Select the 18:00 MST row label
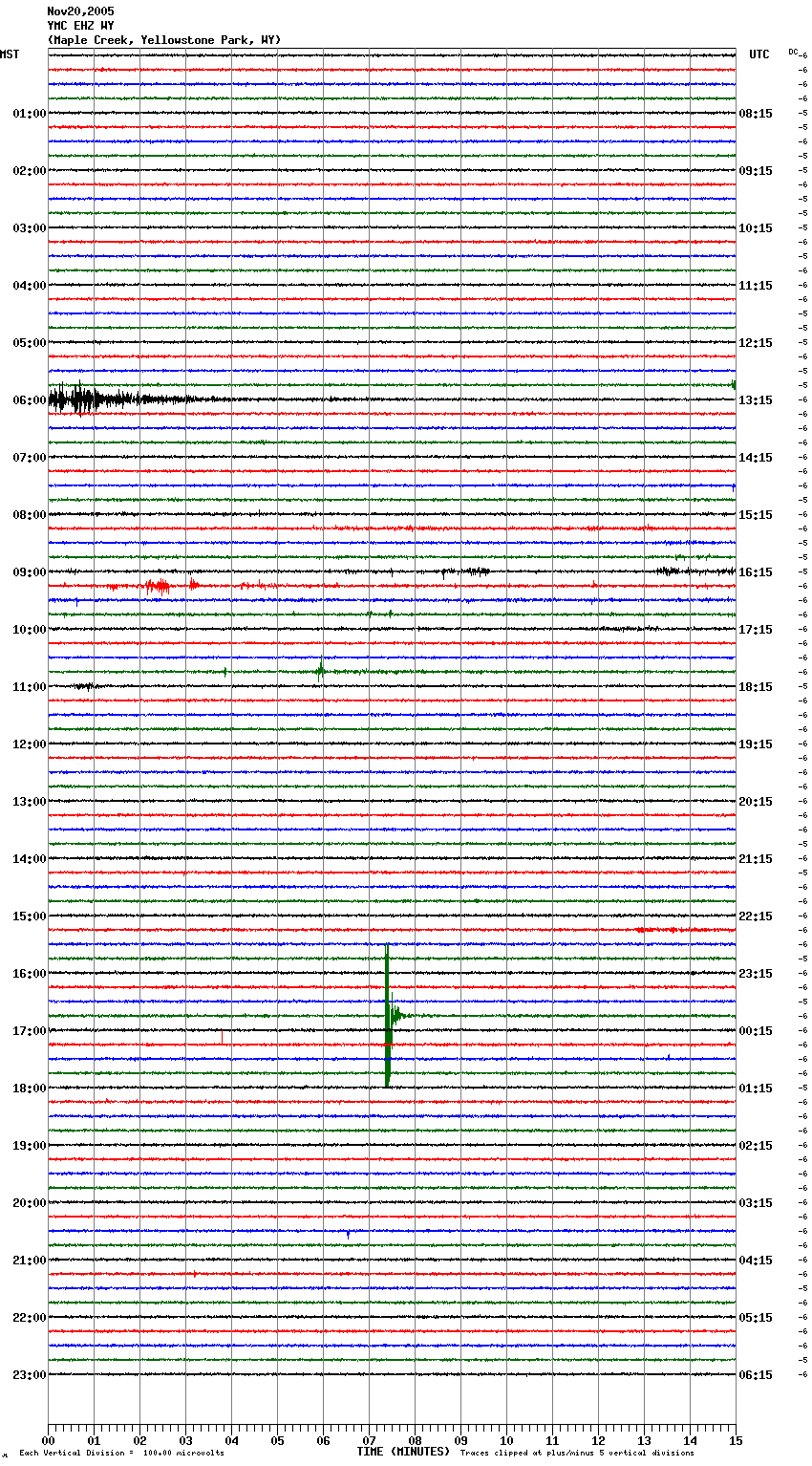 (x=30, y=1089)
